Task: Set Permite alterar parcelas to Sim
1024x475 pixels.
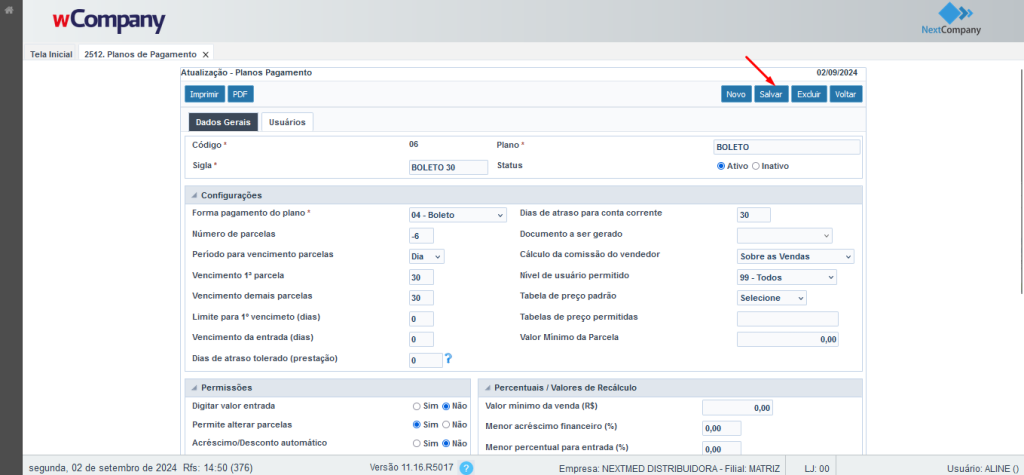Action: [x=417, y=424]
